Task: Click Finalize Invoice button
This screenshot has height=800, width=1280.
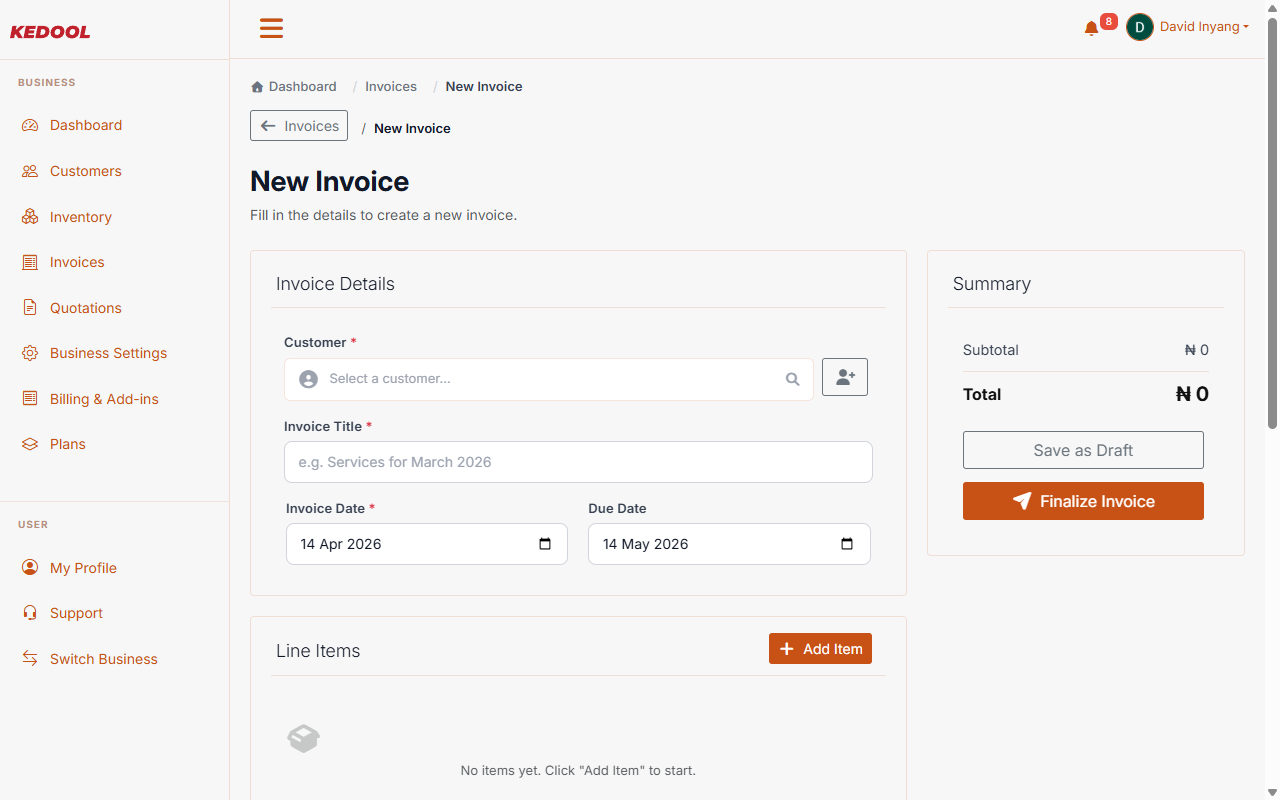Action: [1083, 501]
